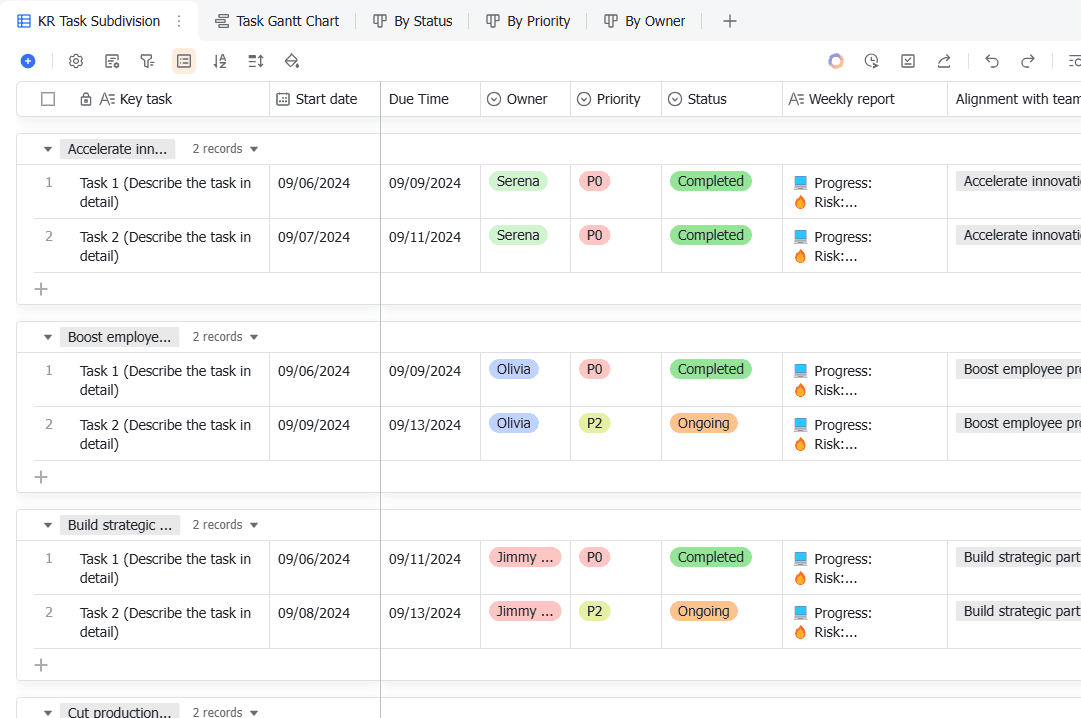This screenshot has height=718, width=1081.
Task: Open the 2 records dropdown for Build strategic
Action: click(225, 525)
